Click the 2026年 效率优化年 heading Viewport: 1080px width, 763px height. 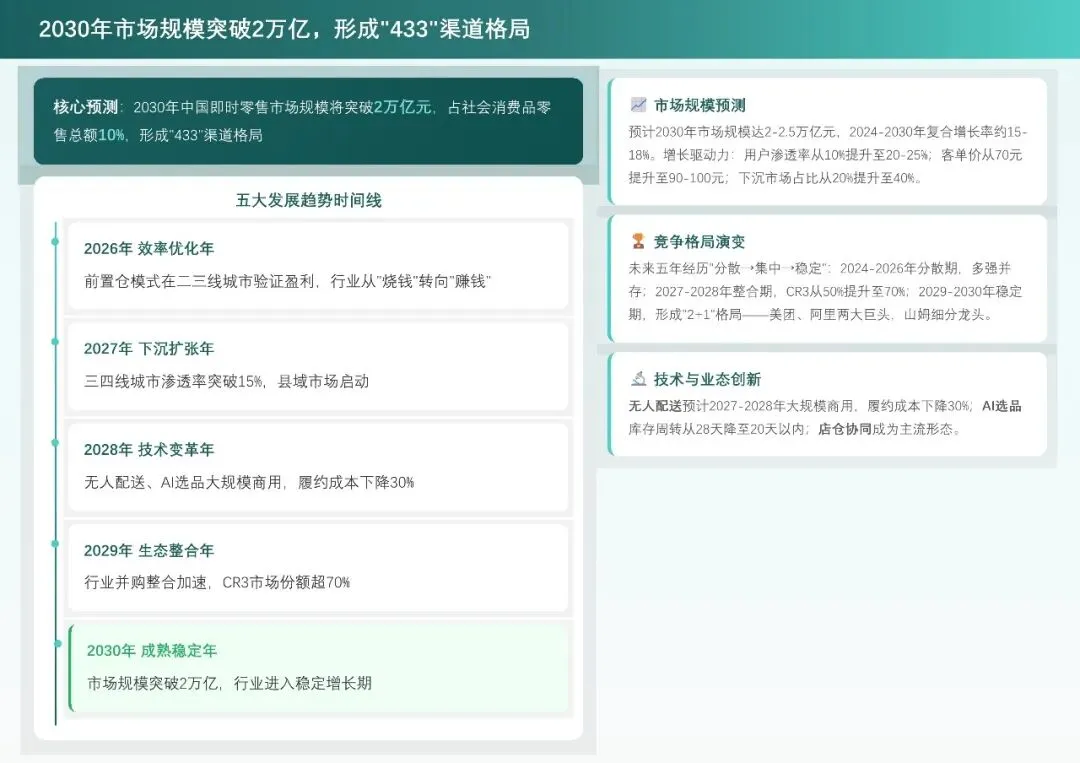[x=149, y=249]
